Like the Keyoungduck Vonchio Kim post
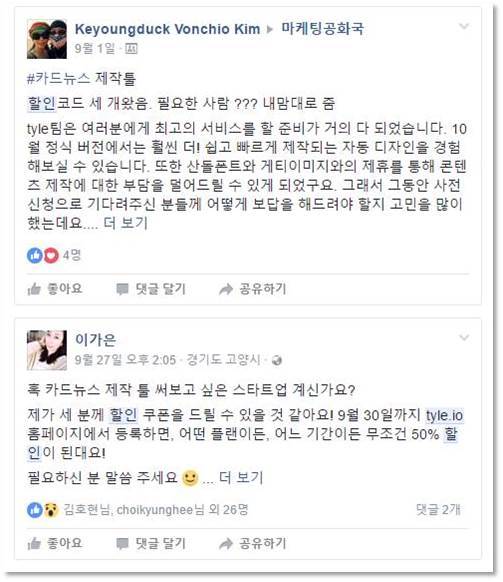503x582 pixels. [55, 288]
